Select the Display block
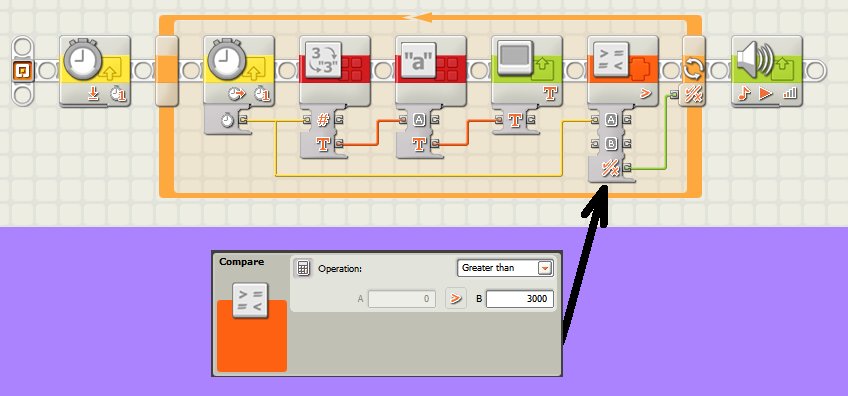The image size is (848, 396). coord(527,70)
